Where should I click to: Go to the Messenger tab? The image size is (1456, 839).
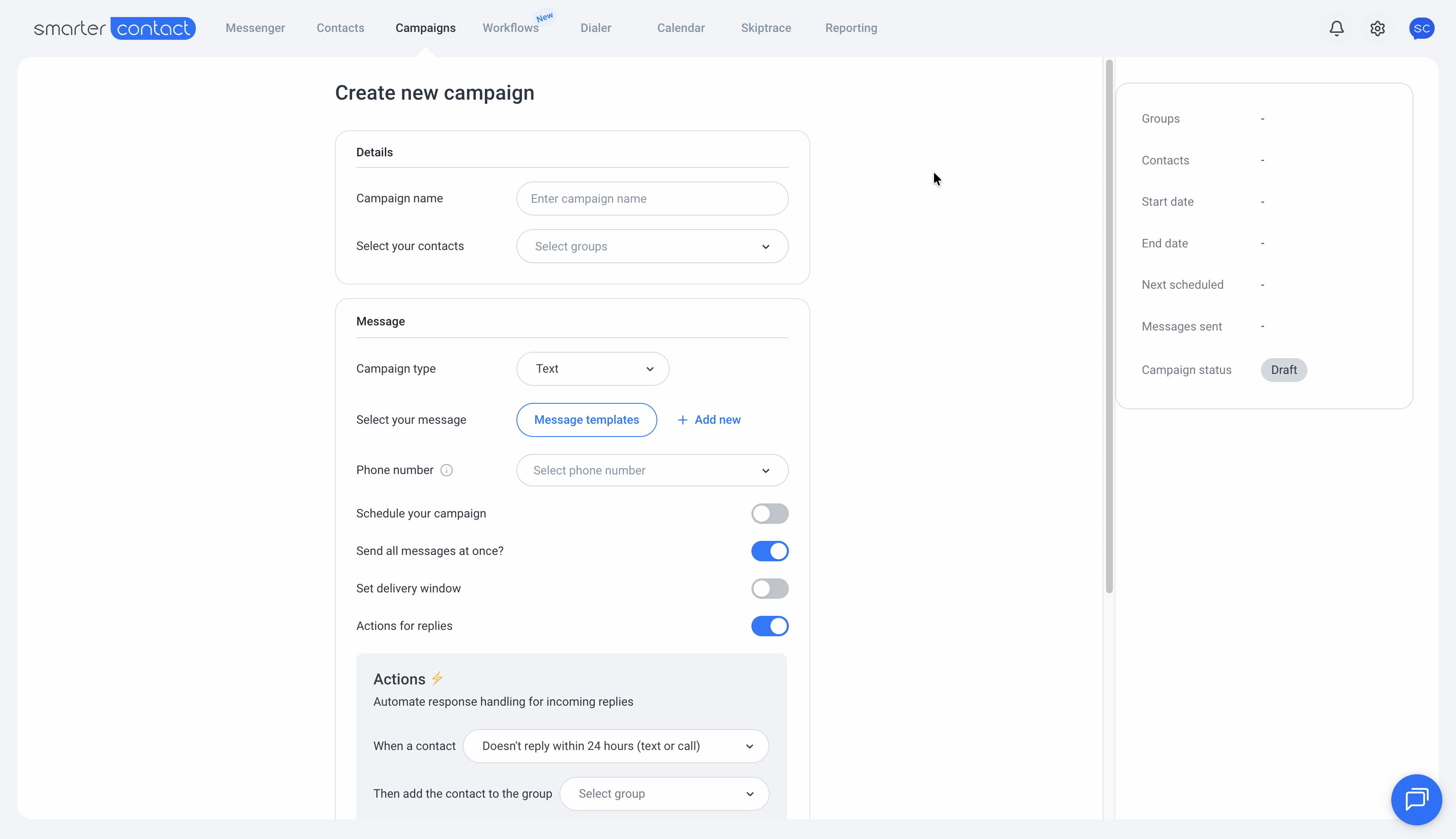tap(255, 28)
